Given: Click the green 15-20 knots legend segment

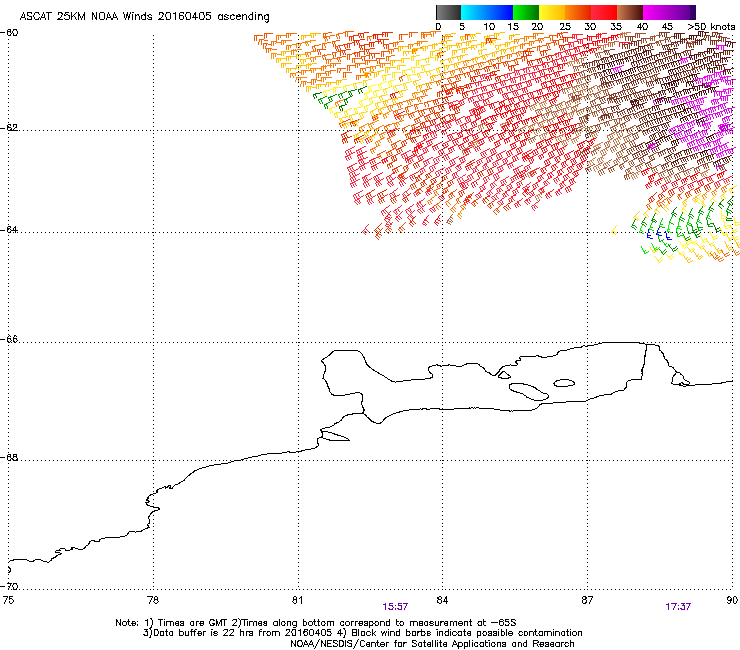Looking at the screenshot, I should click(526, 12).
